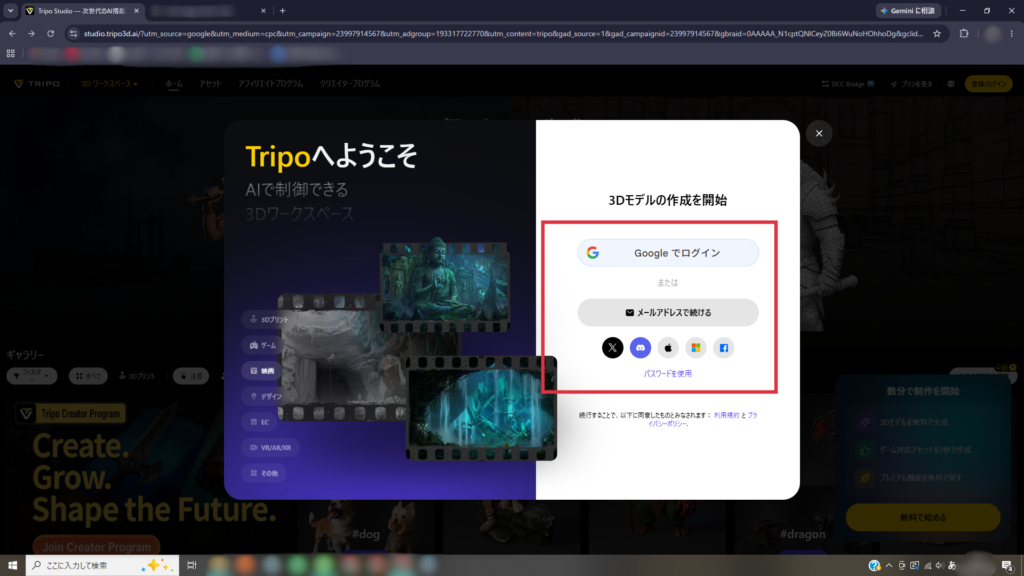
Task: Go forward with the browser forward arrow
Action: [31, 33]
